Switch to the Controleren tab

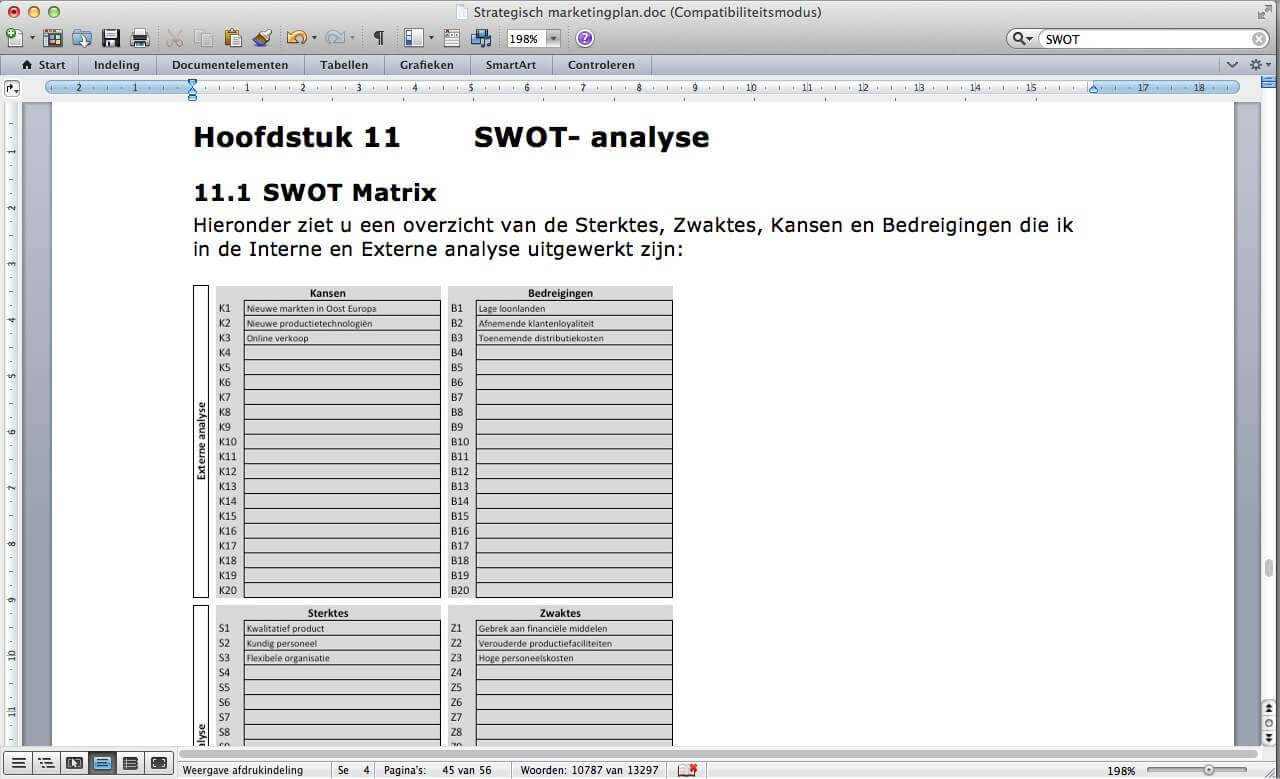(x=601, y=64)
